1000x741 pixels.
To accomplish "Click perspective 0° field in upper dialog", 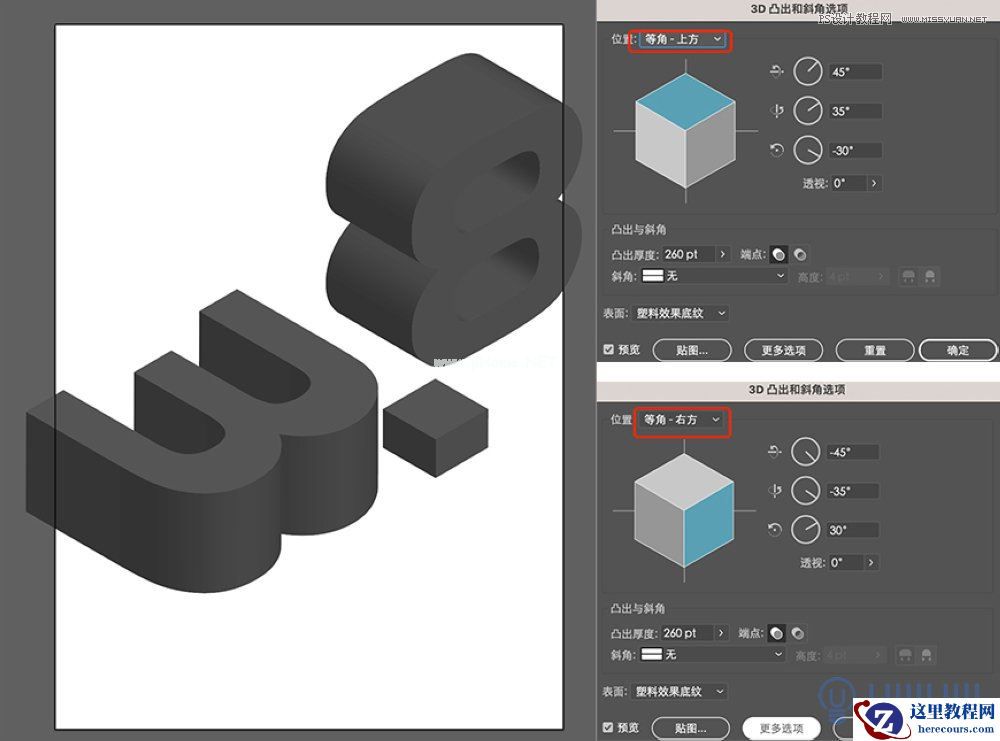I will 849,183.
